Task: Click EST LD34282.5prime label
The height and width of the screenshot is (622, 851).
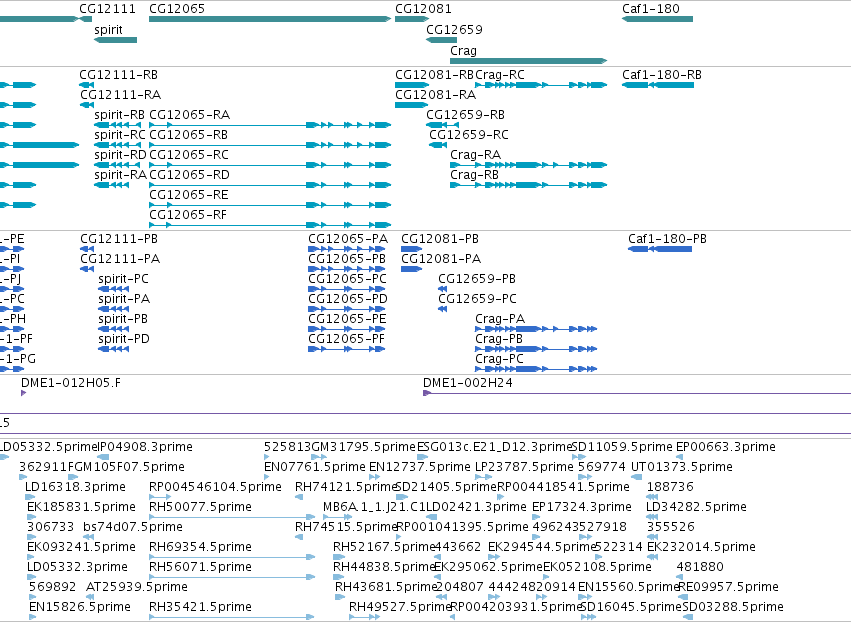Action: (696, 507)
